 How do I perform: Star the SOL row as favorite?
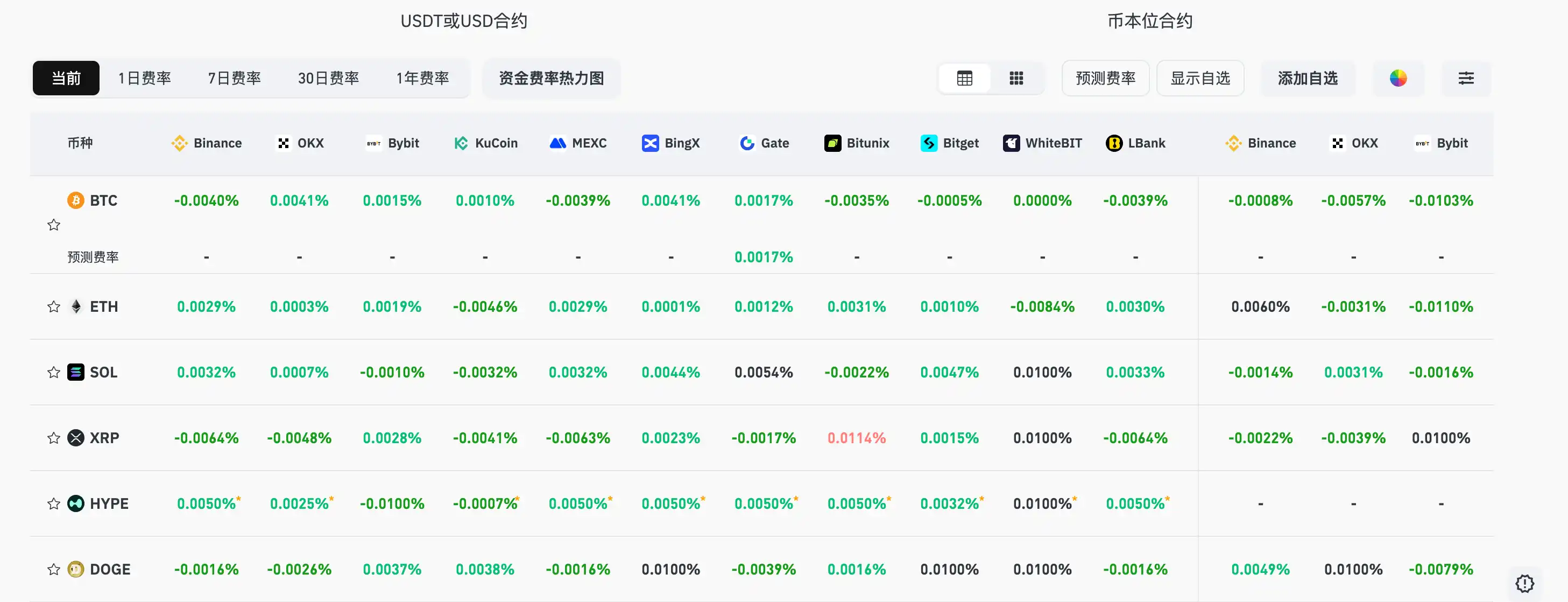point(54,372)
